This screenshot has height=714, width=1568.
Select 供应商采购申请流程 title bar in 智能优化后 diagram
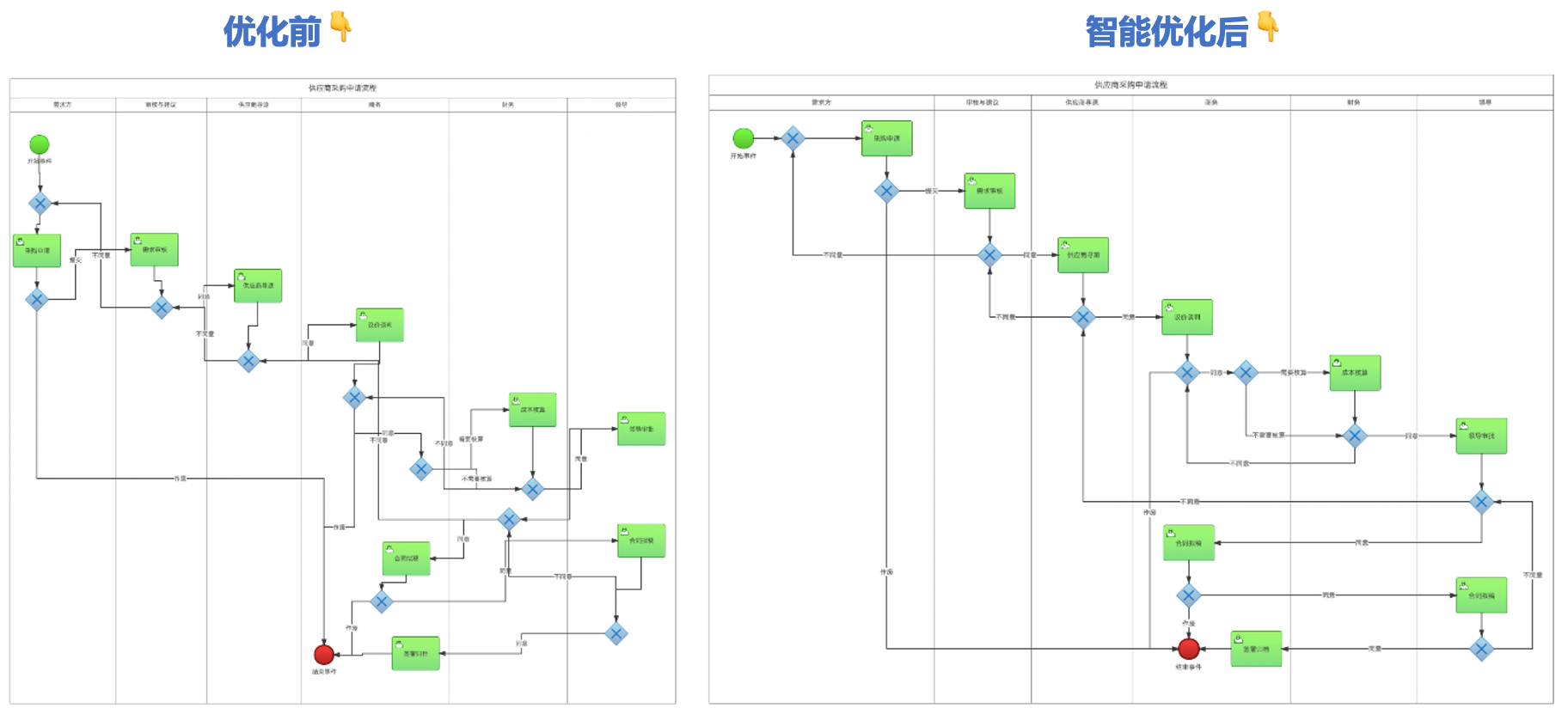(1130, 85)
